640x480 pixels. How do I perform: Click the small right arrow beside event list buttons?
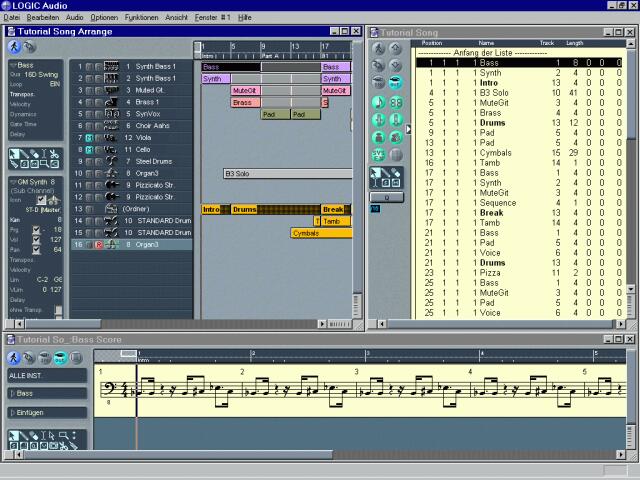point(408,129)
